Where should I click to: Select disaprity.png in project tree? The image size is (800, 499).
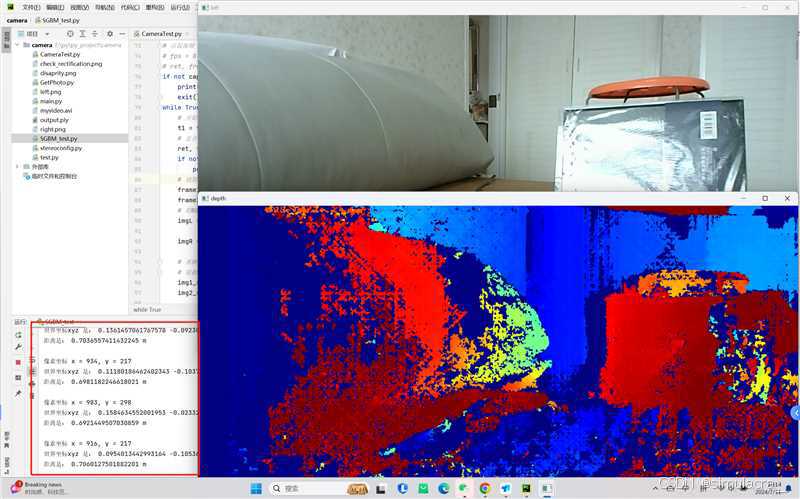point(58,73)
